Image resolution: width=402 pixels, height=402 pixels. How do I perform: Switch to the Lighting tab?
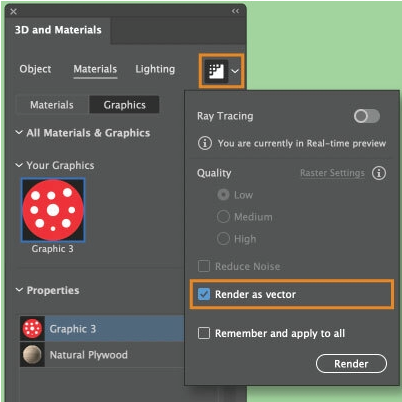click(155, 69)
